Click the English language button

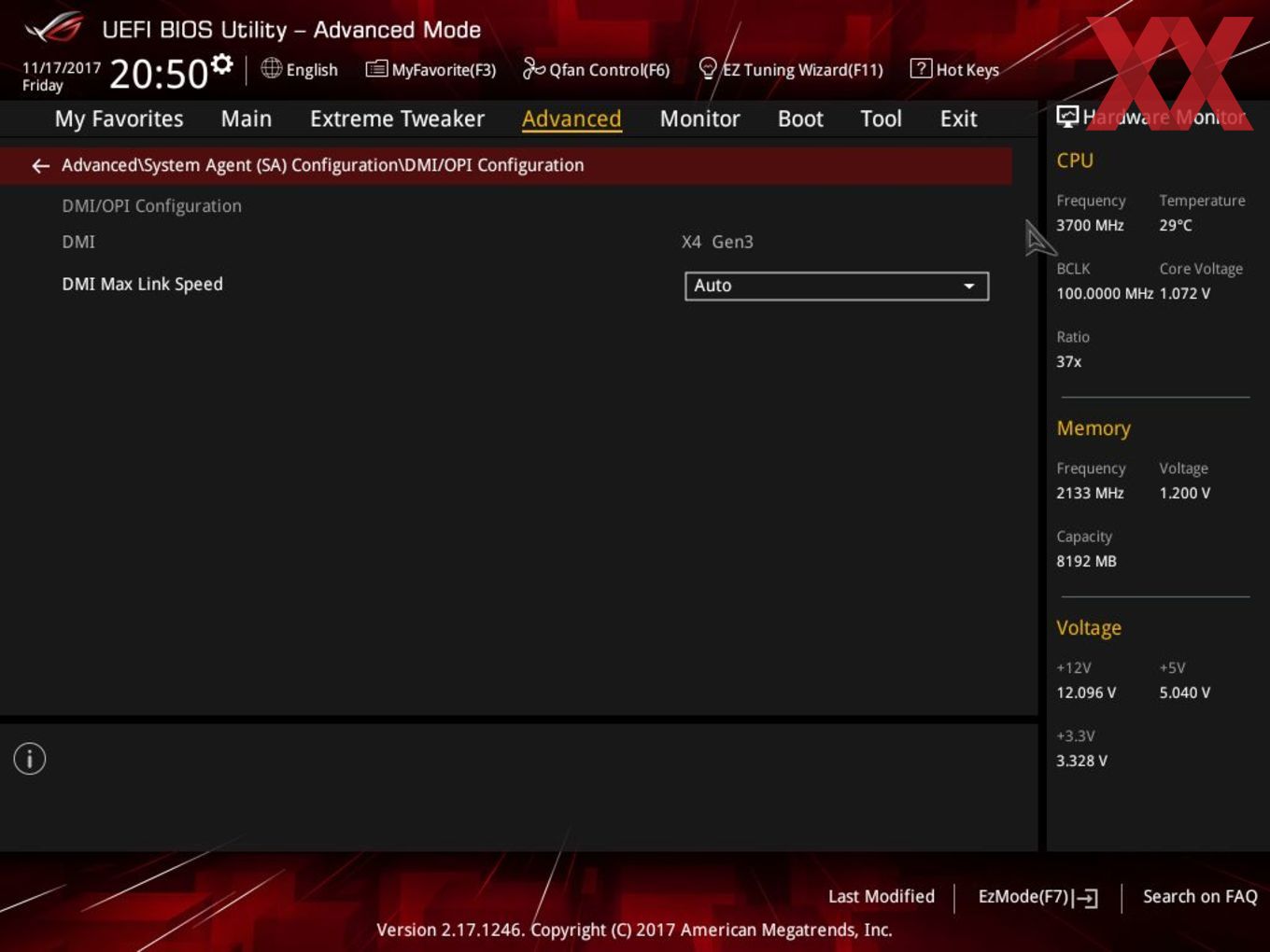(x=299, y=69)
